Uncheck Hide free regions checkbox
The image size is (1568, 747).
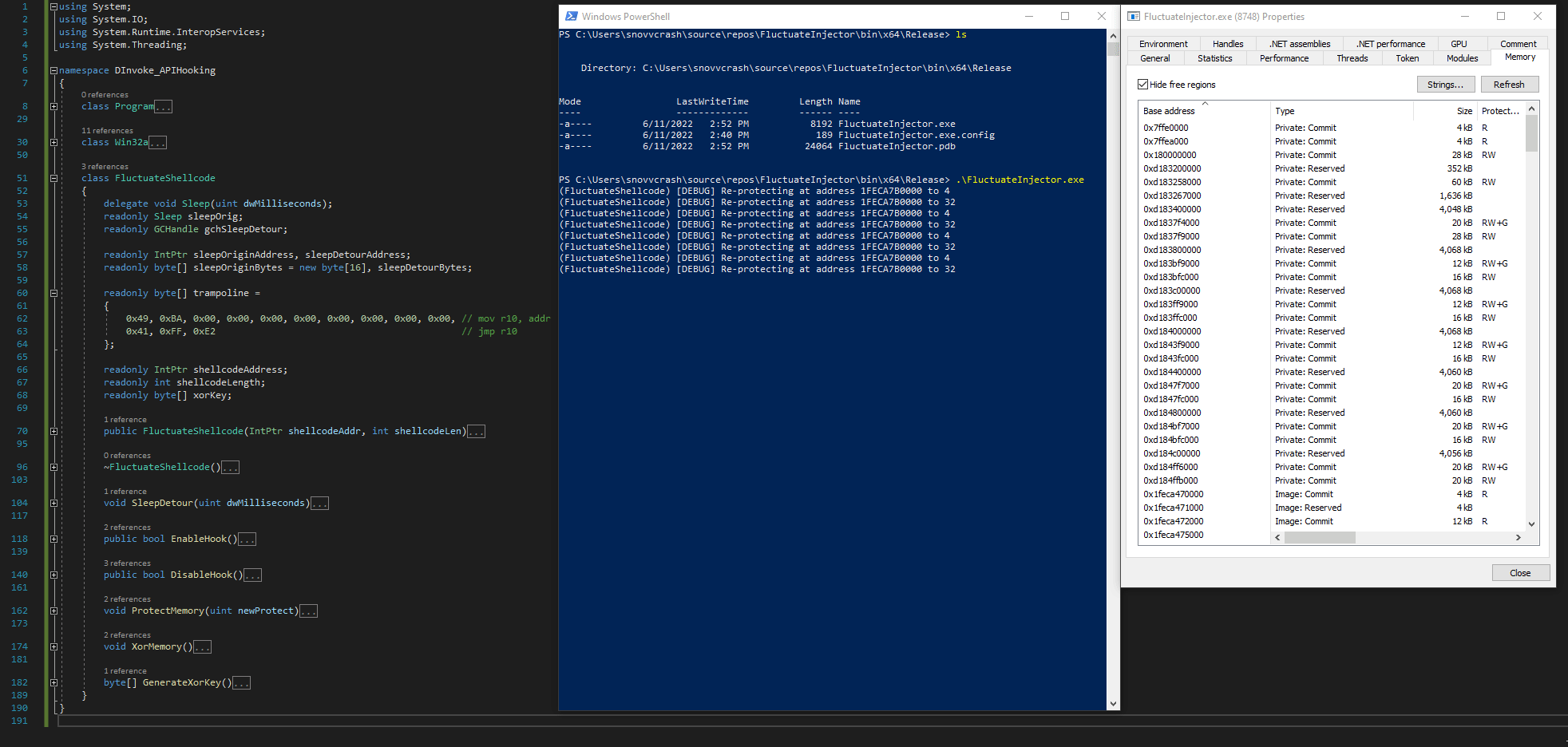pos(1142,85)
